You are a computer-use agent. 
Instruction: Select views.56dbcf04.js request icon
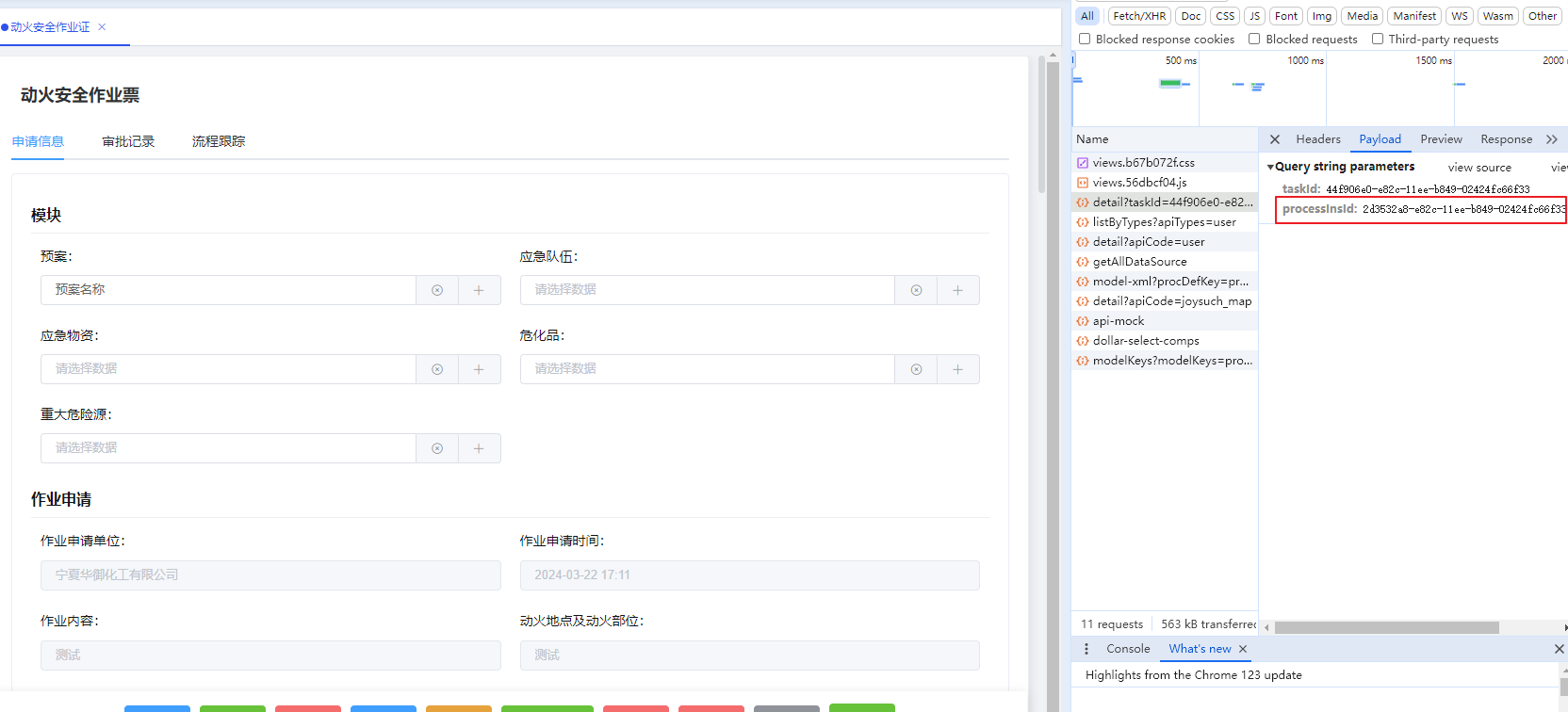(1083, 183)
